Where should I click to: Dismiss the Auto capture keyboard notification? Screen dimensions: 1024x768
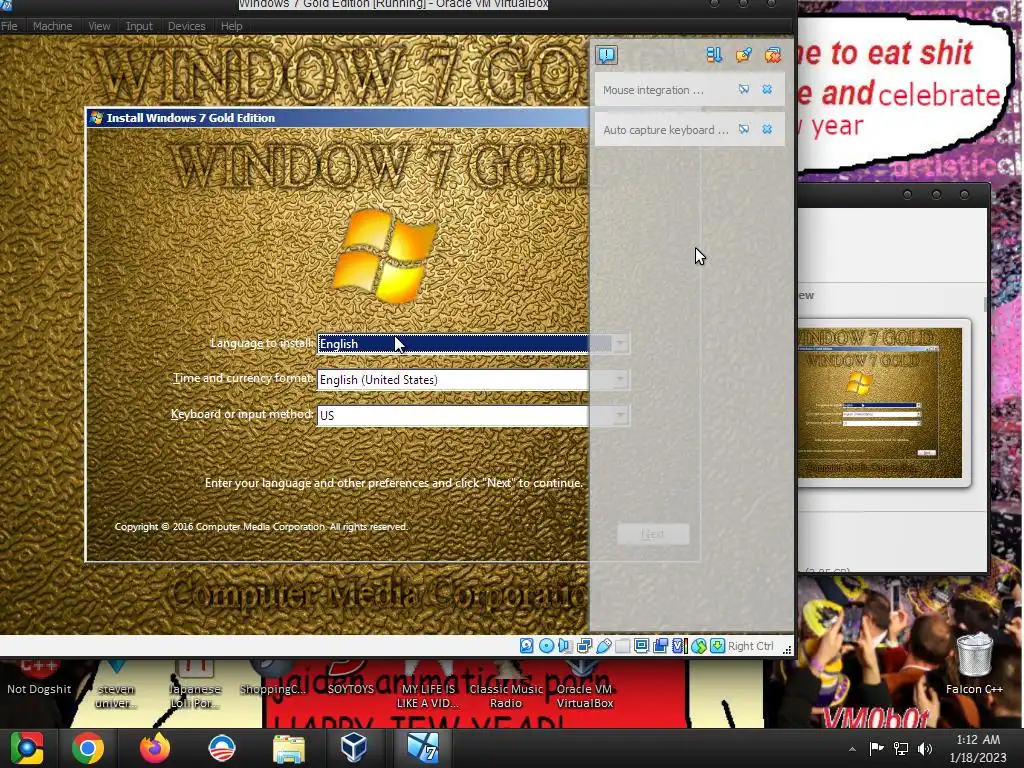point(767,129)
